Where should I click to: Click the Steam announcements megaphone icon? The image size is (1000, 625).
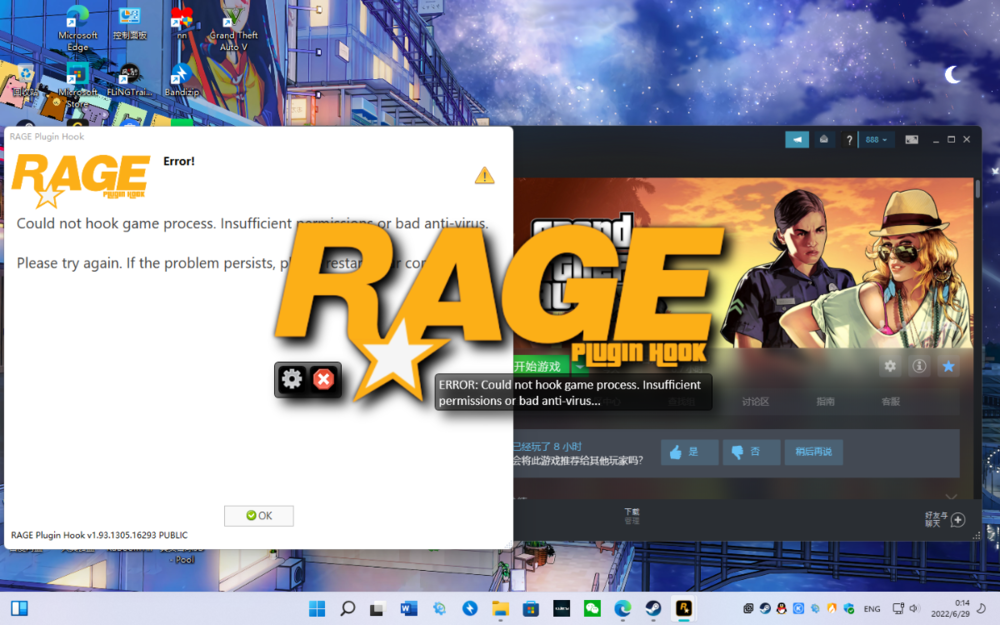click(x=796, y=140)
